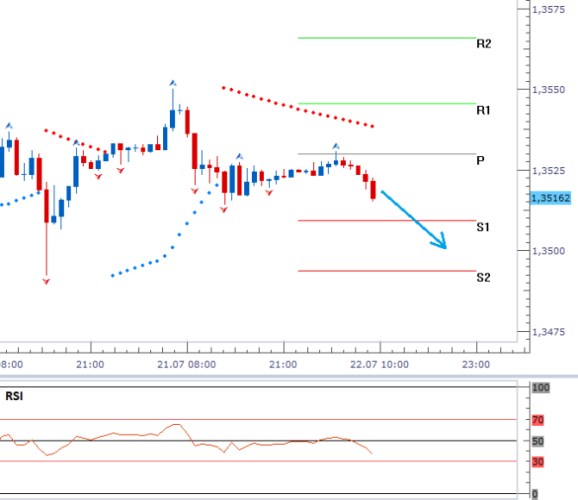Screen dimensions: 578x500
Task: Click the RSI 70 overbought level marker
Action: pyautogui.click(x=537, y=420)
